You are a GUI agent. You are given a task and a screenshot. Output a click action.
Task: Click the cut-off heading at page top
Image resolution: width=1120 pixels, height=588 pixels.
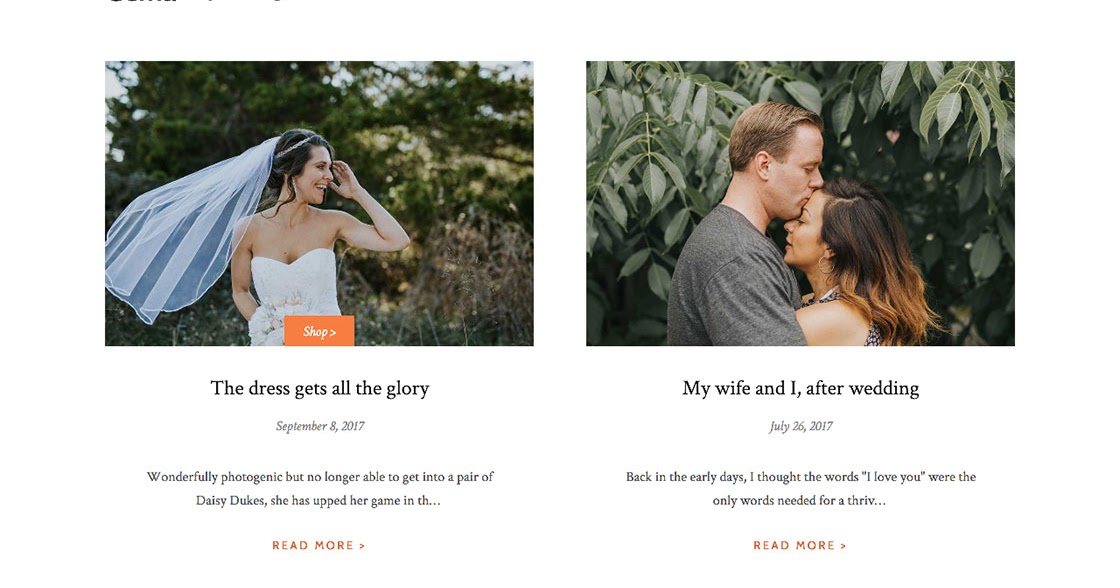pos(202,2)
